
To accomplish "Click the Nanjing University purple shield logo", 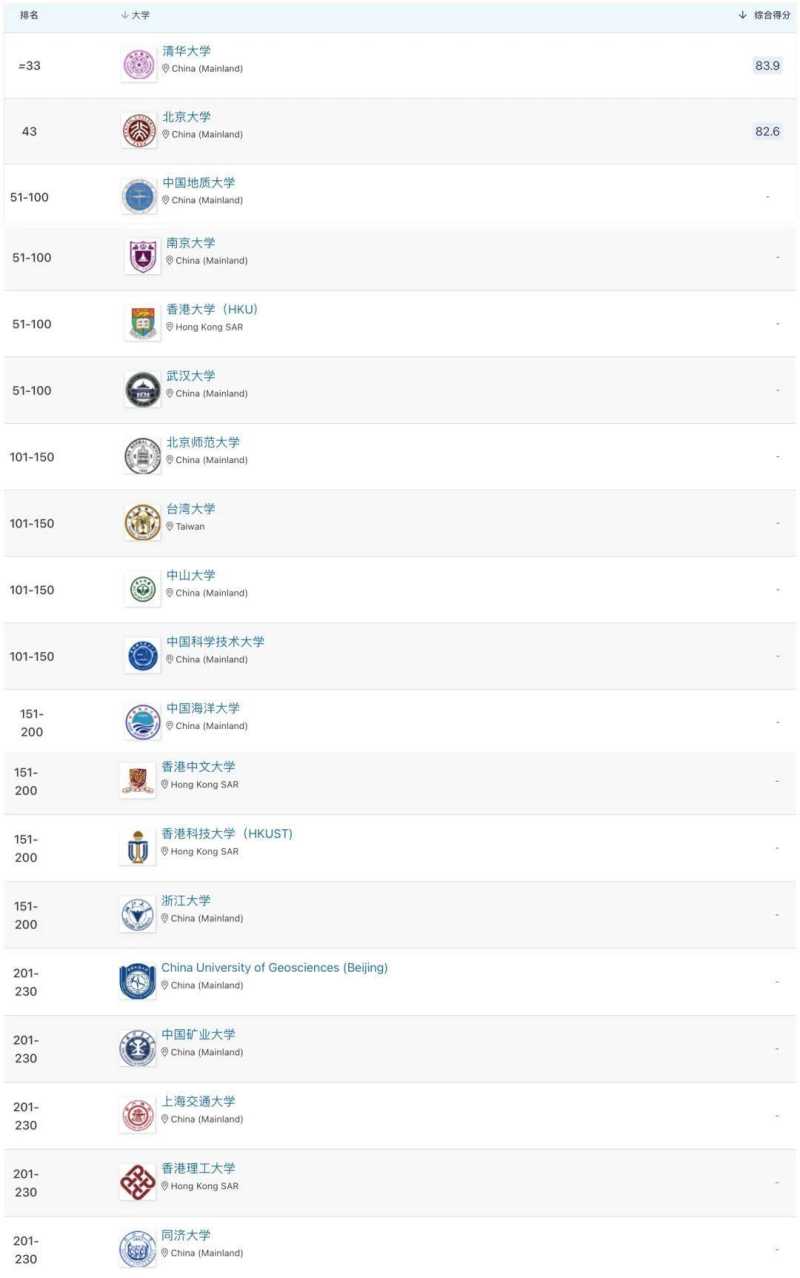I will coord(142,257).
